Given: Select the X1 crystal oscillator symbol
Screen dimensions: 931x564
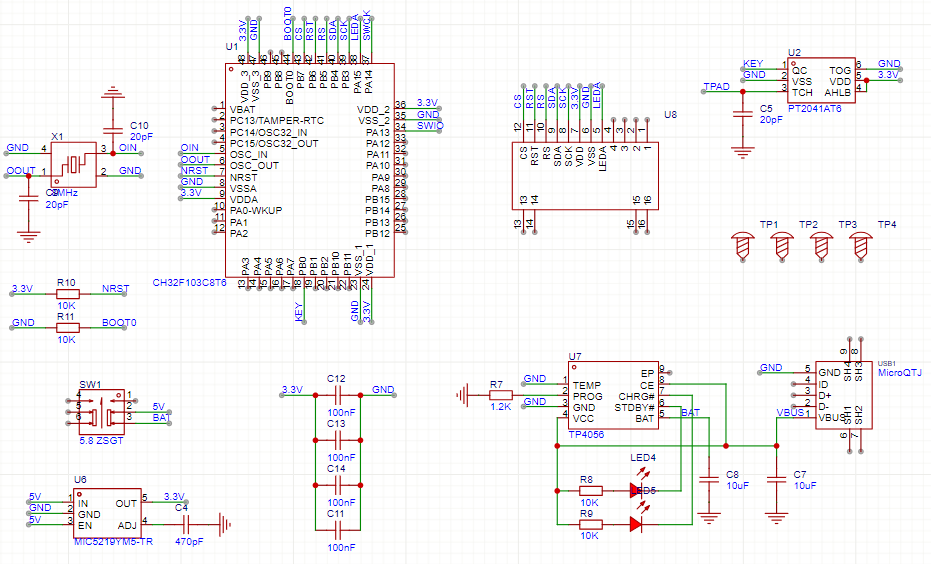Looking at the screenshot, I should (x=74, y=164).
